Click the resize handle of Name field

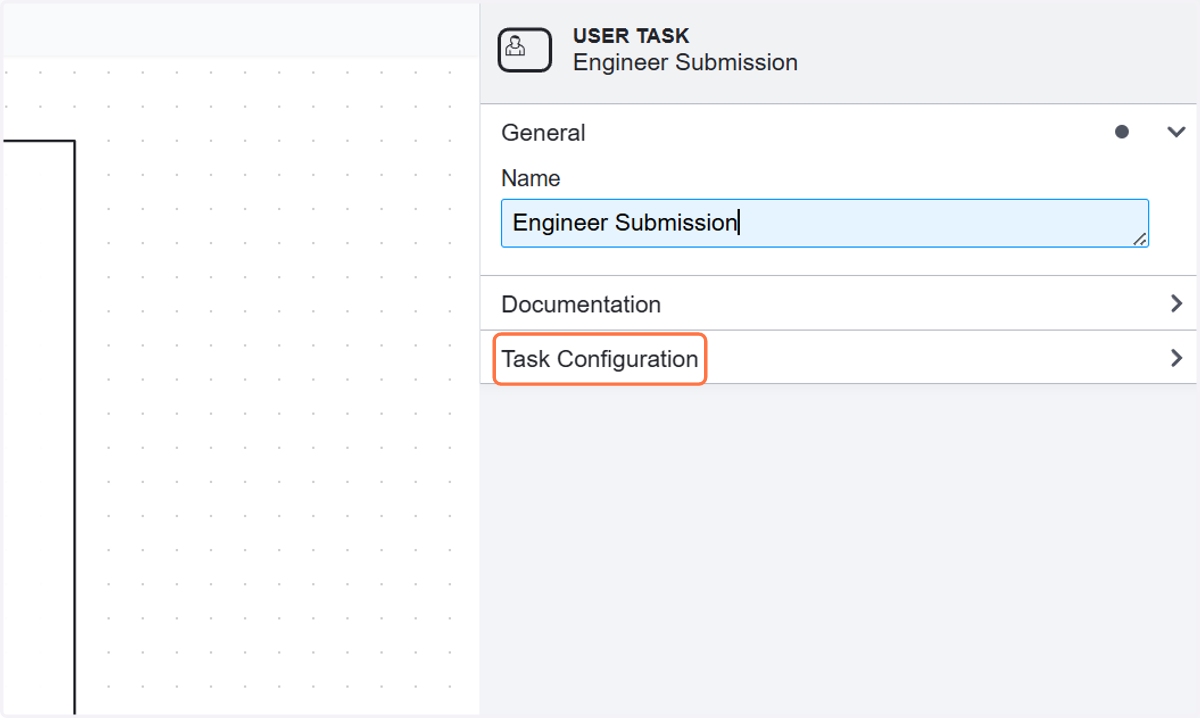pyautogui.click(x=1139, y=238)
